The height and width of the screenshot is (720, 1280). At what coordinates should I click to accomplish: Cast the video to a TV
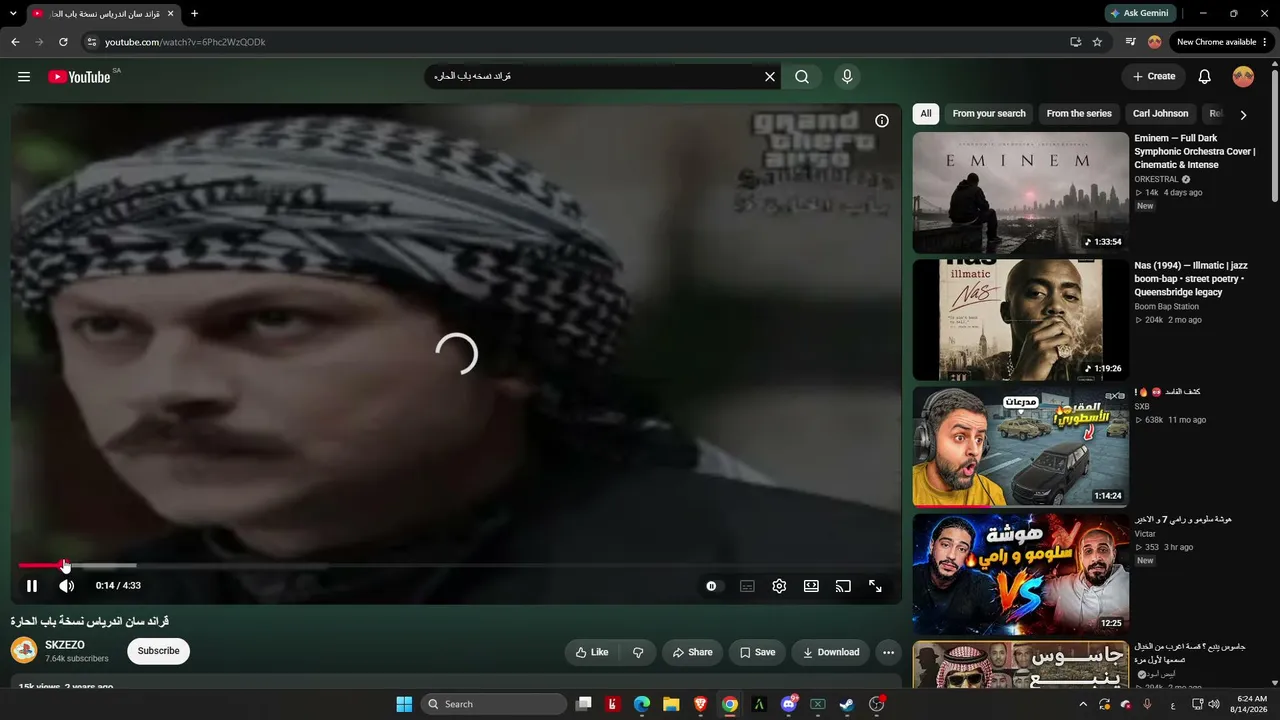843,587
